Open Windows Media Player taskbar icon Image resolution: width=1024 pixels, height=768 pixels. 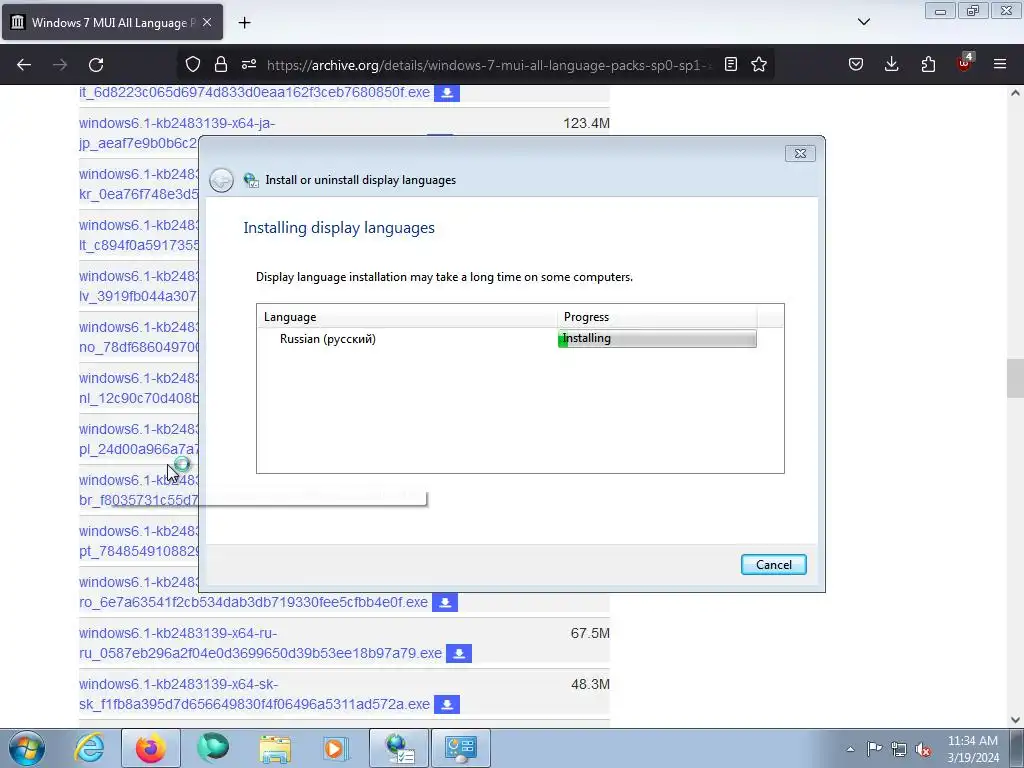(x=336, y=748)
